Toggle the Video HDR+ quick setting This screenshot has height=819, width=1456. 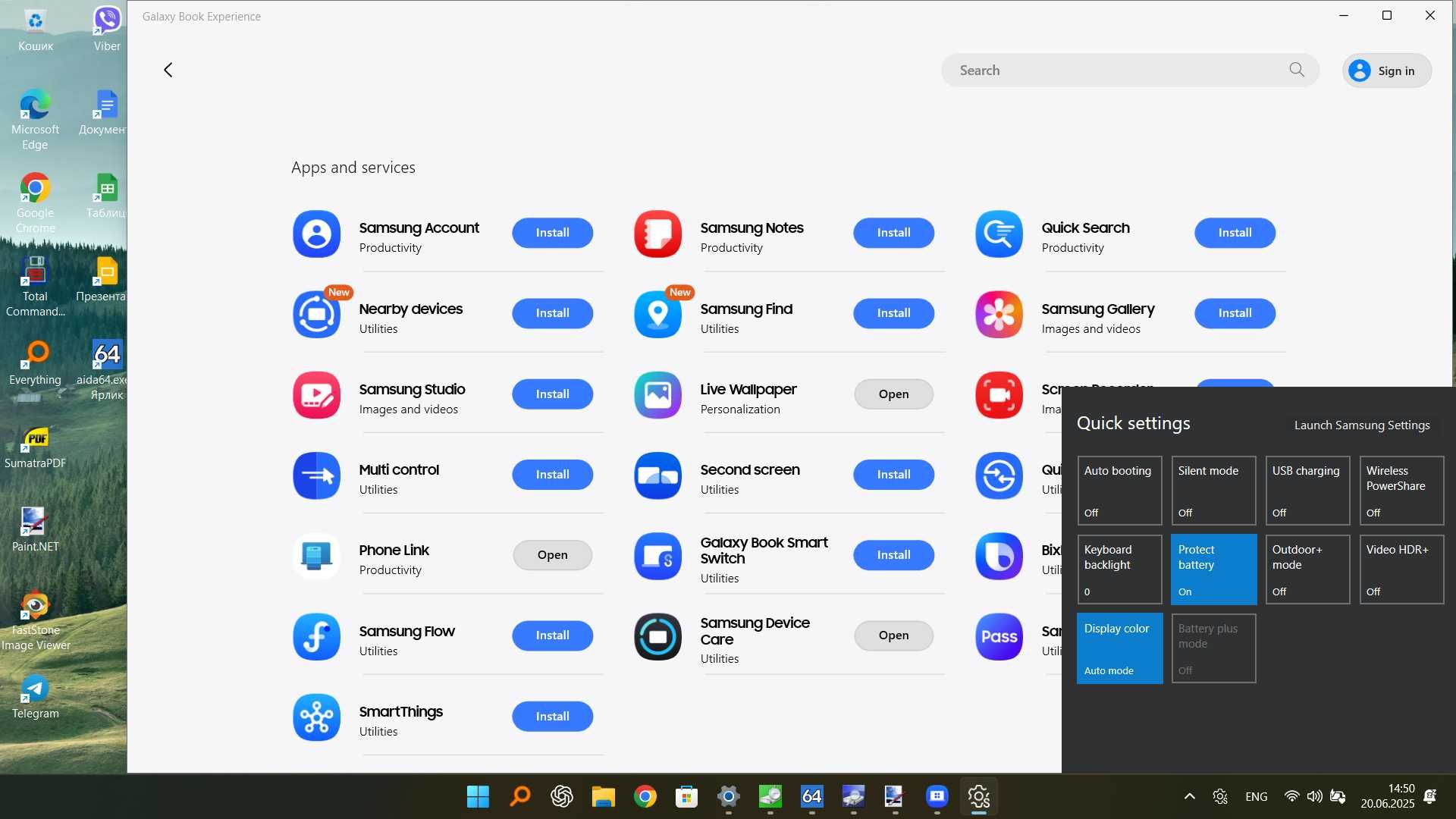[1401, 570]
